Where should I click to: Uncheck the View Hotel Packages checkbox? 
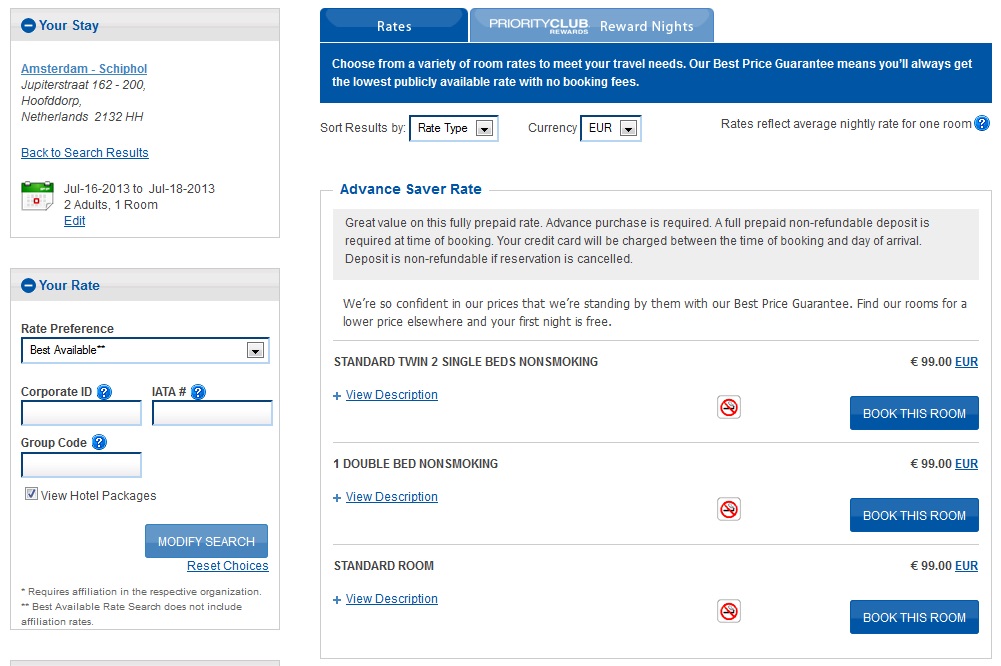point(32,494)
